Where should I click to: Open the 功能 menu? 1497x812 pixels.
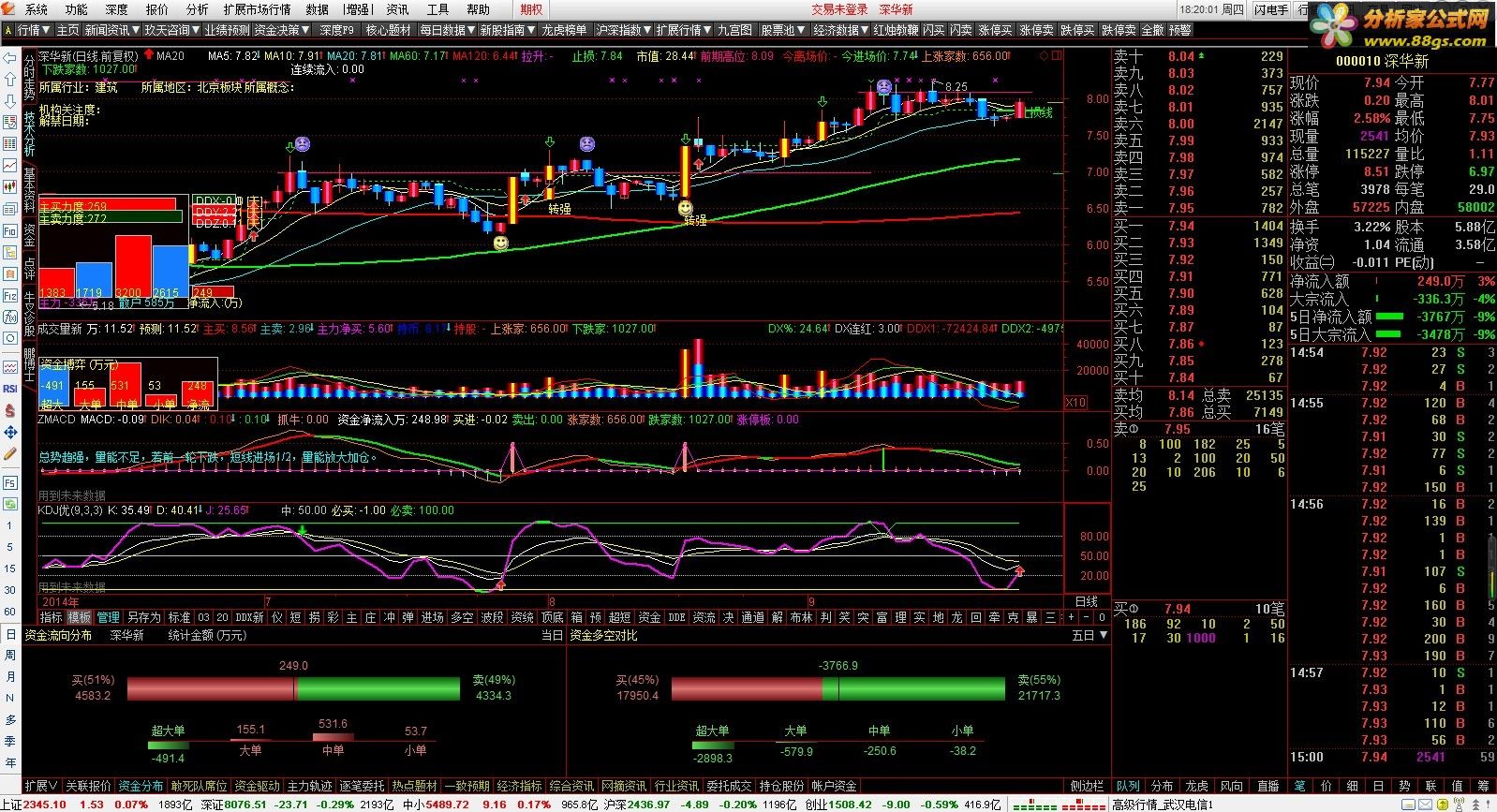tap(77, 9)
